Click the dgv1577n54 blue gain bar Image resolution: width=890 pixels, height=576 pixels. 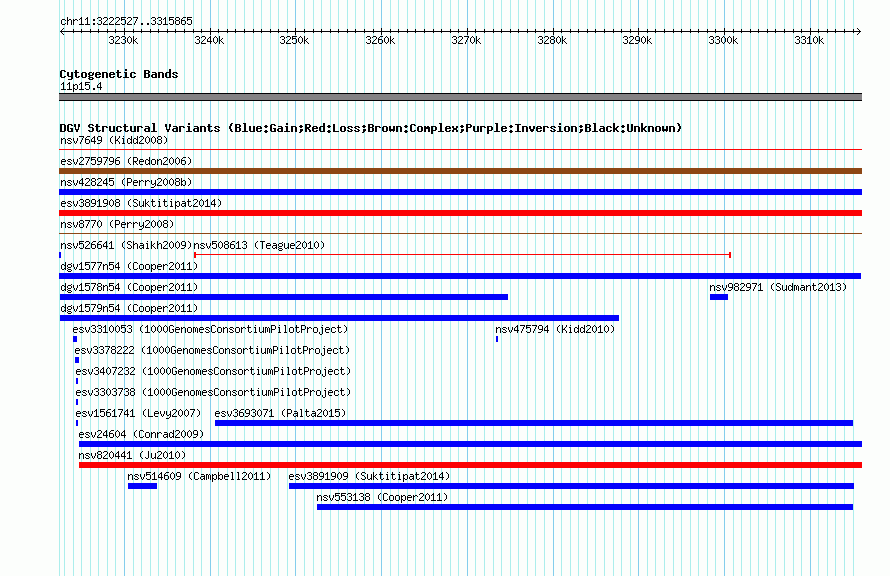tap(460, 276)
